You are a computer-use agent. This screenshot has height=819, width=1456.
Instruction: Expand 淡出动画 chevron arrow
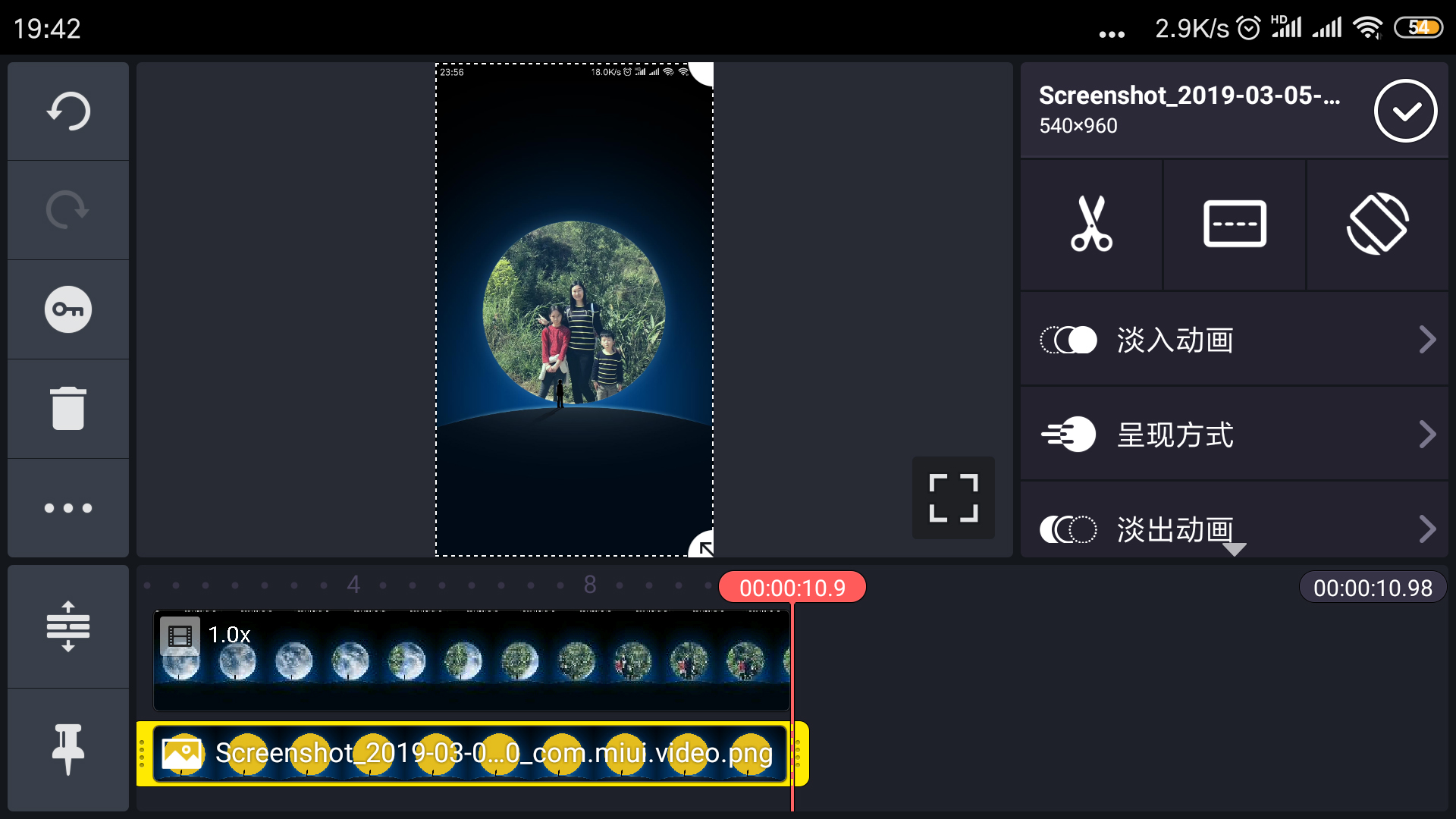click(x=1427, y=529)
